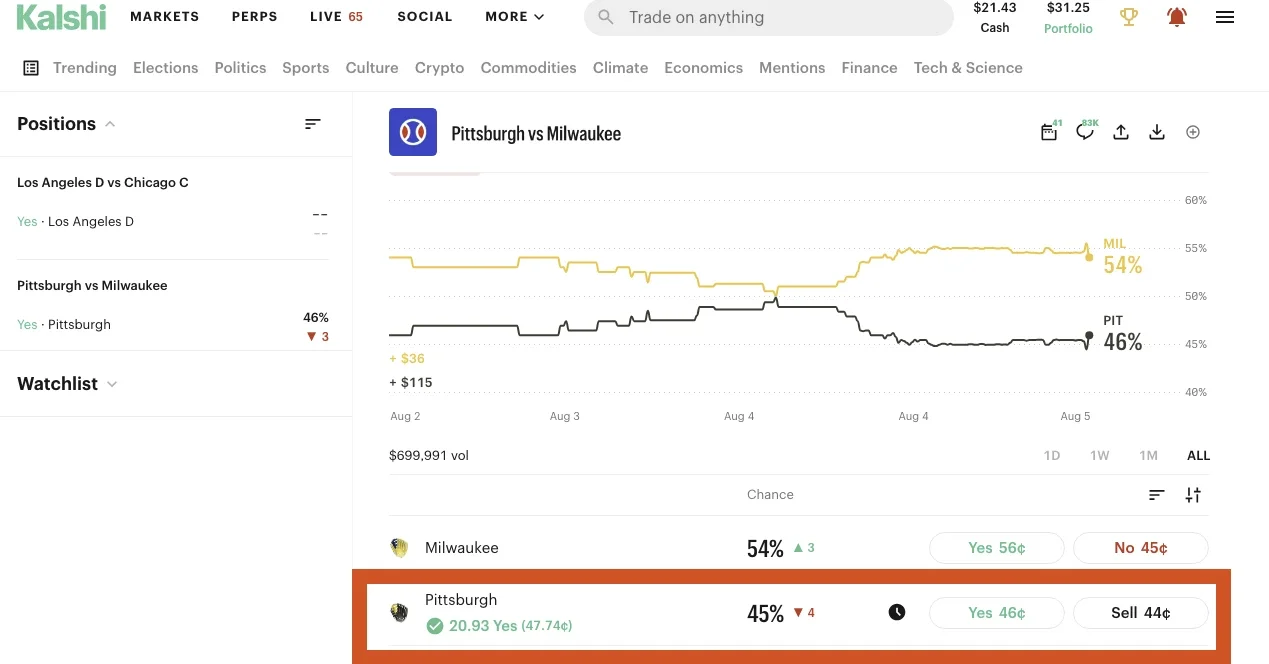
Task: Add market with the plus circle icon
Action: (1193, 132)
